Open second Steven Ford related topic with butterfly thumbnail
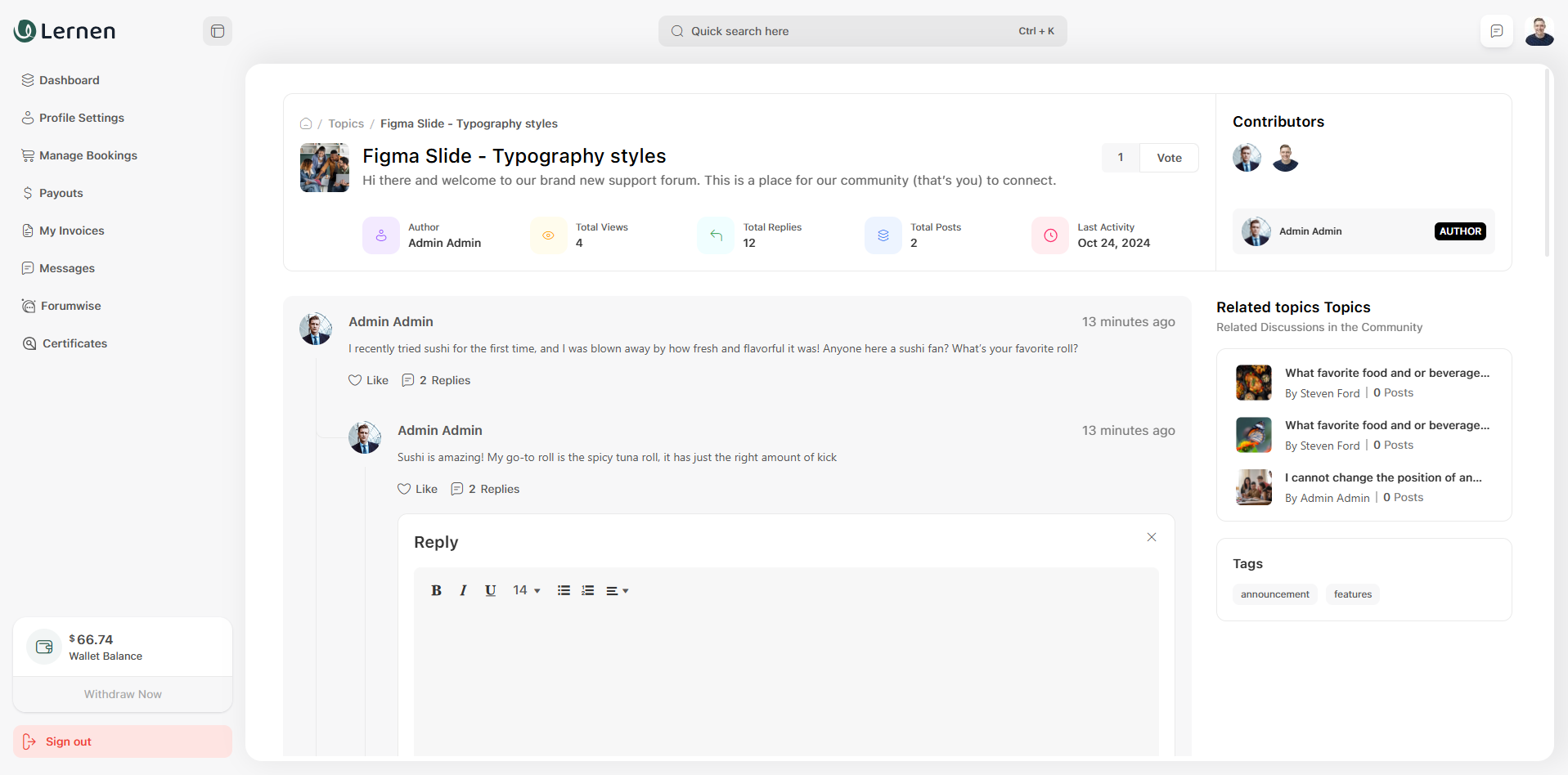Image resolution: width=1568 pixels, height=775 pixels. pyautogui.click(x=1253, y=435)
